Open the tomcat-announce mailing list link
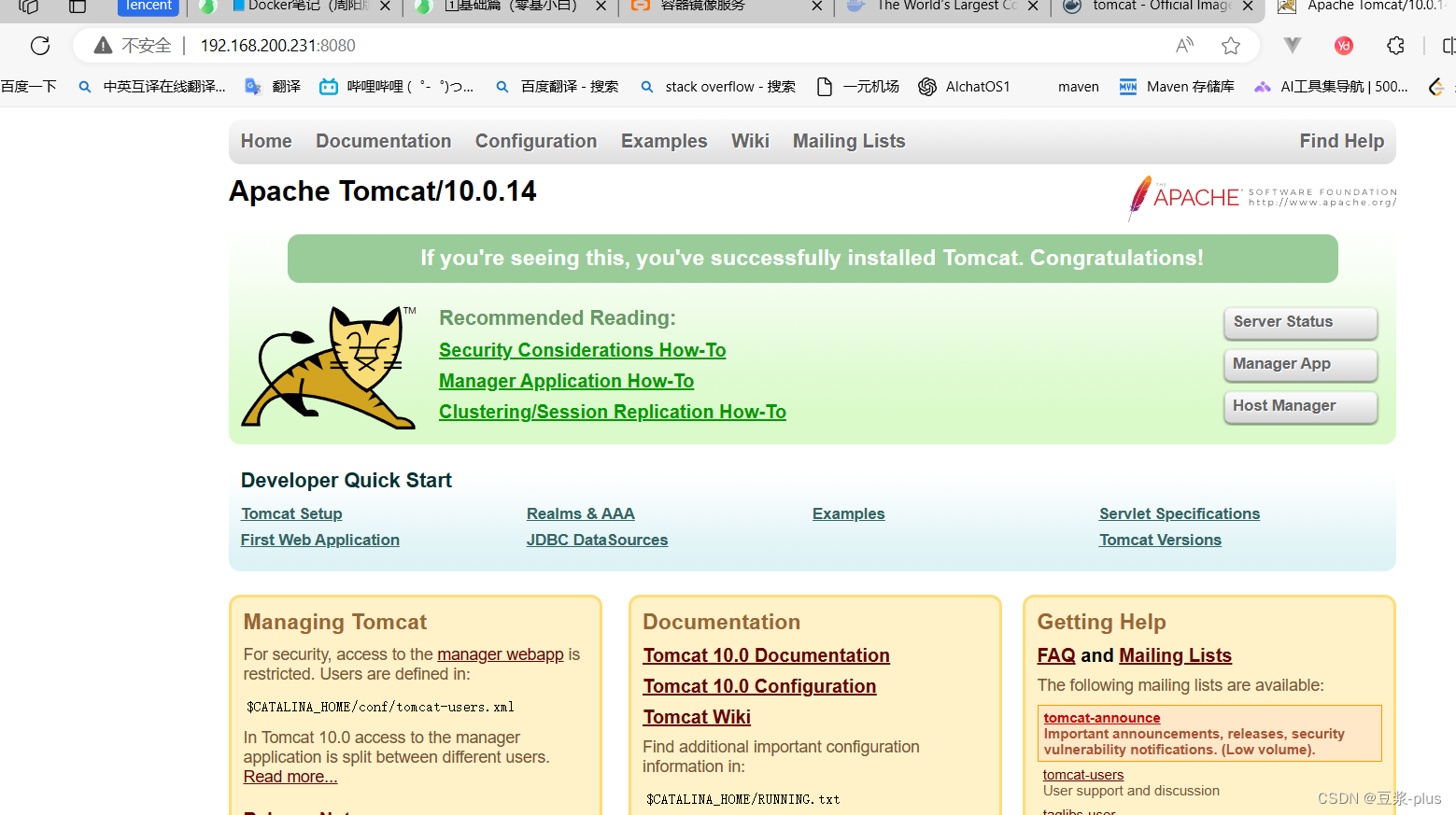The height and width of the screenshot is (815, 1456). [1101, 718]
